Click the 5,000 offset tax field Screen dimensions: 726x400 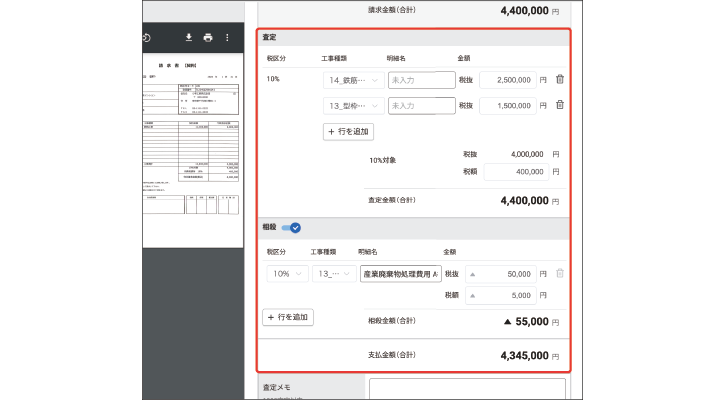pyautogui.click(x=501, y=295)
